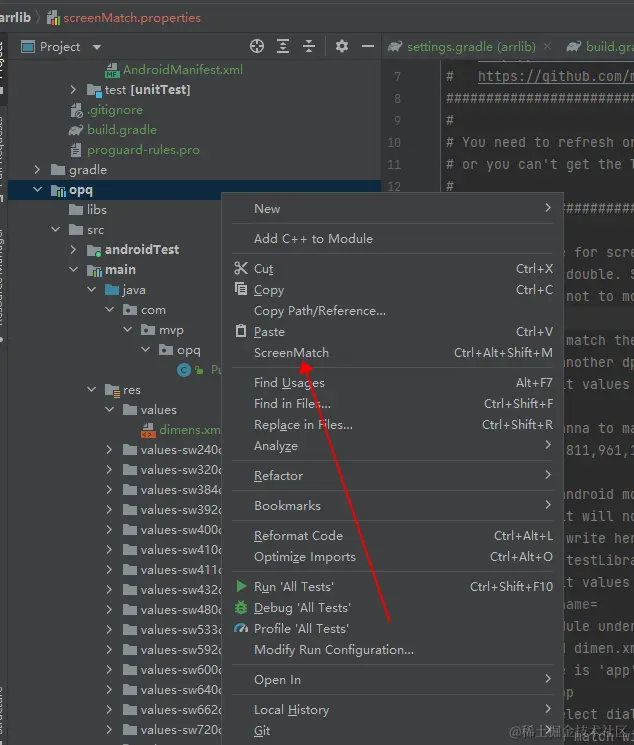Click the Cut scissors icon in context menu
This screenshot has height=745, width=634.
pyautogui.click(x=241, y=268)
